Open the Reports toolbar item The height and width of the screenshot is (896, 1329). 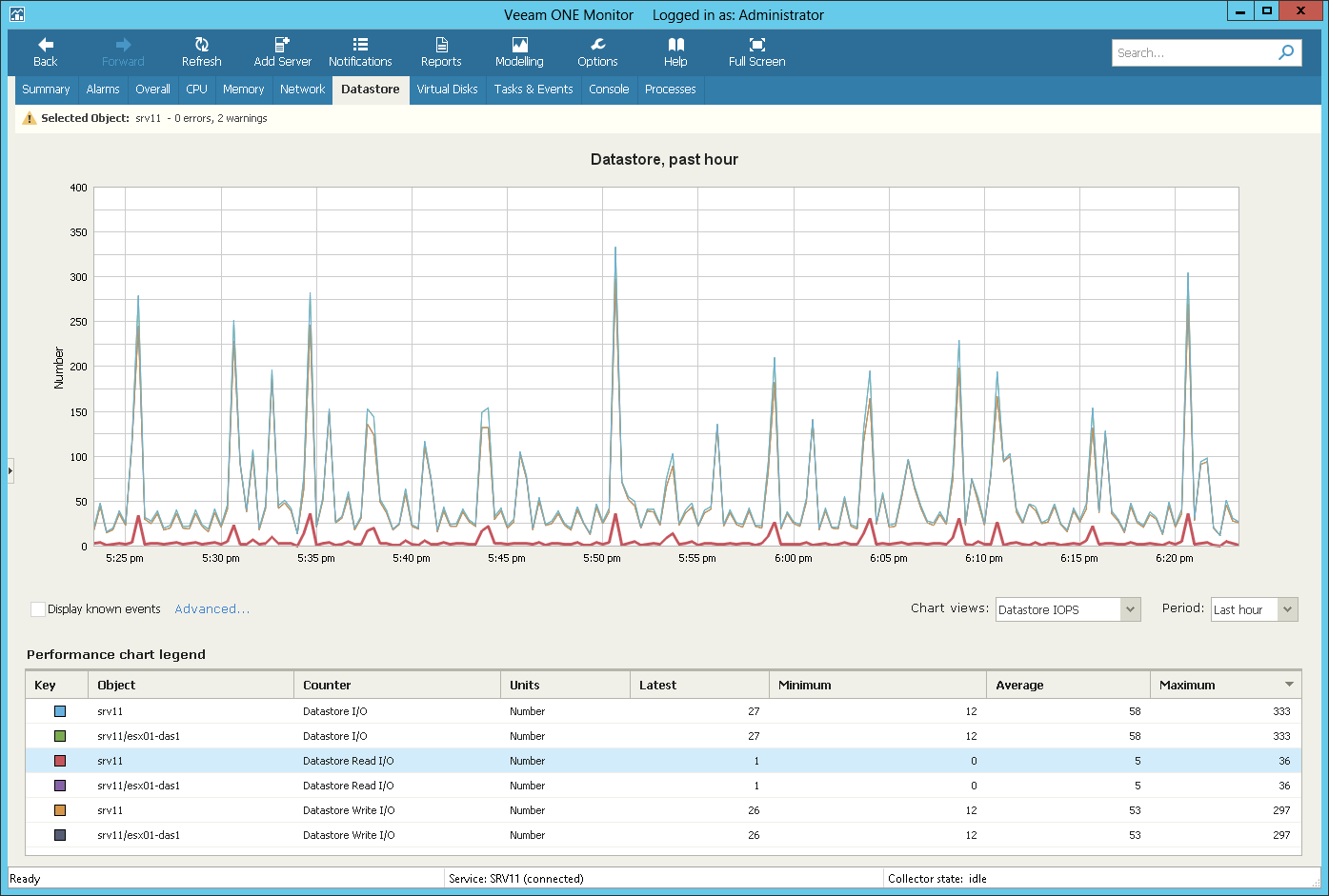[441, 52]
